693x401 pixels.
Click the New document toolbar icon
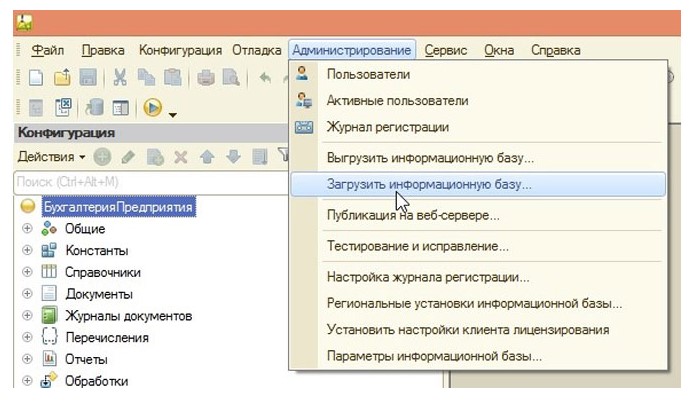(x=36, y=78)
